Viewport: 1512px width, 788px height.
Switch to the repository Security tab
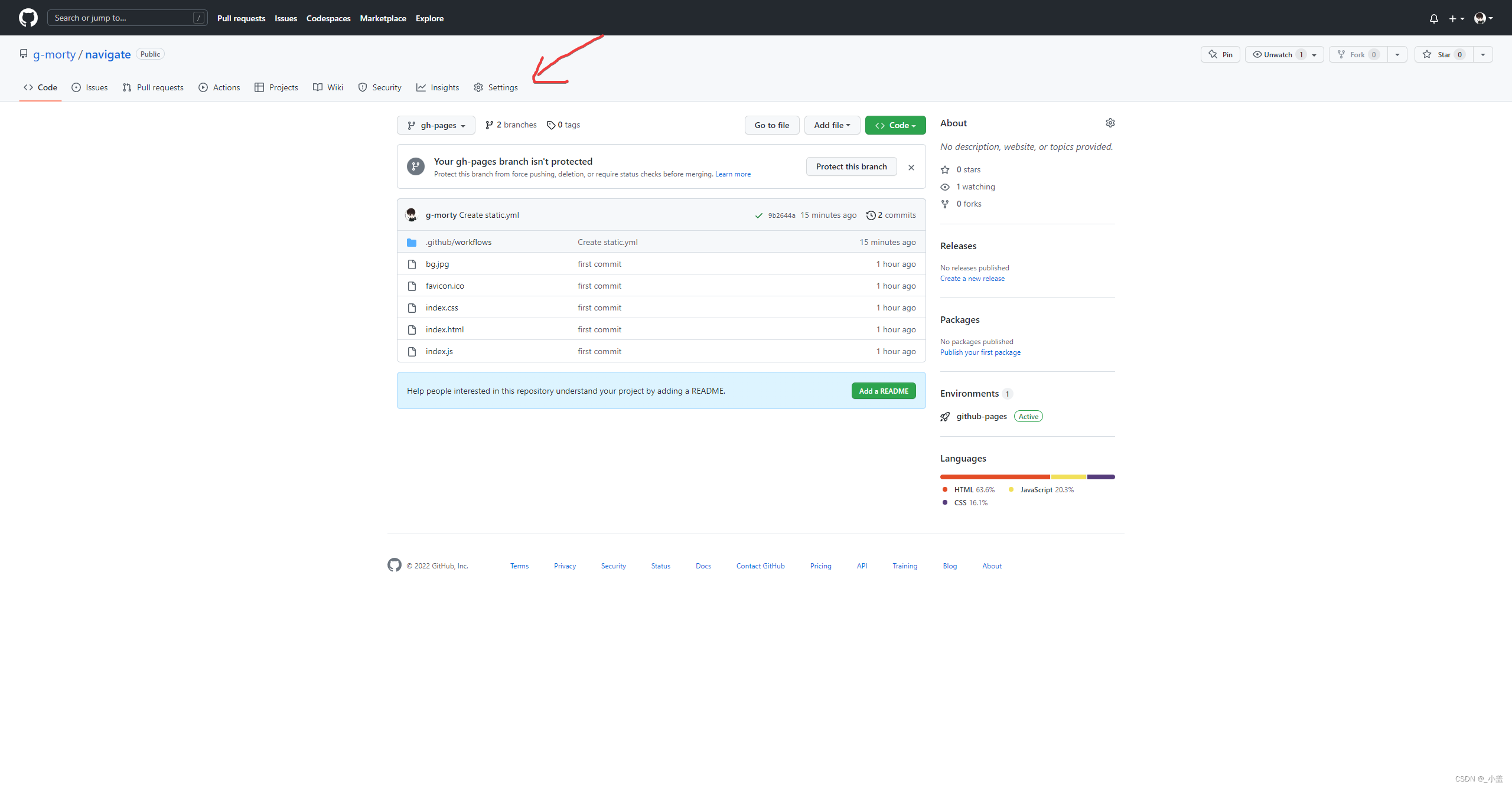coord(380,87)
